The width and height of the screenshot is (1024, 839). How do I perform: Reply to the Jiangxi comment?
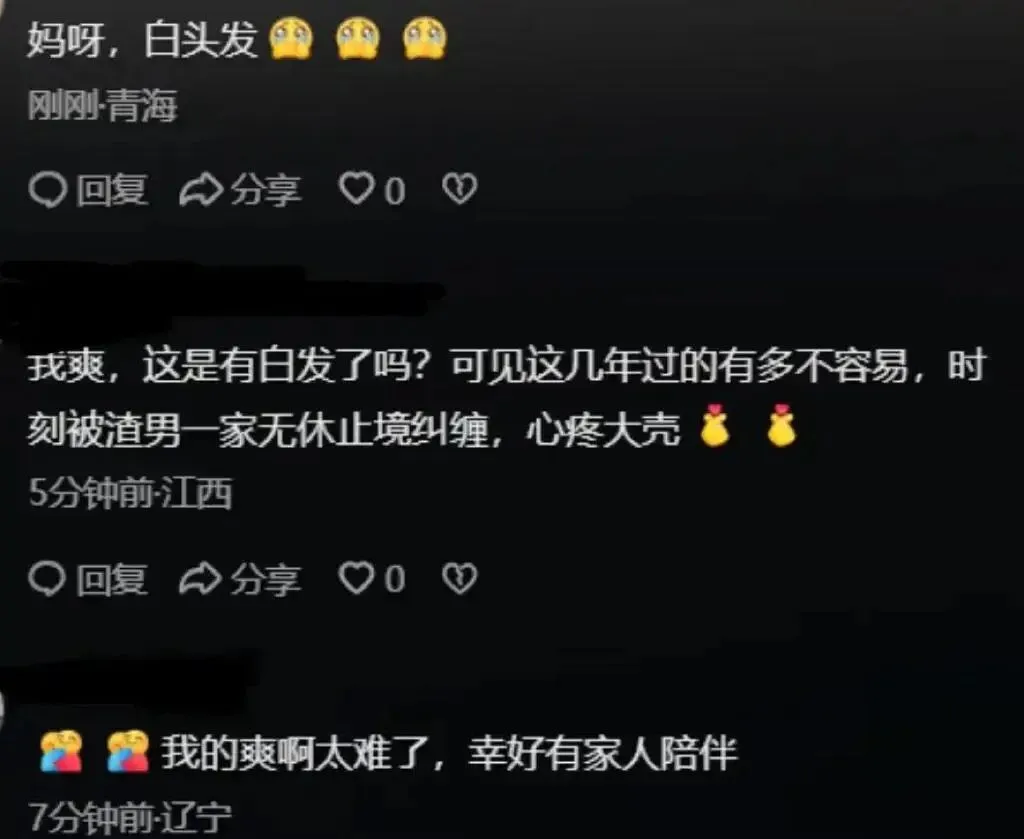point(89,579)
